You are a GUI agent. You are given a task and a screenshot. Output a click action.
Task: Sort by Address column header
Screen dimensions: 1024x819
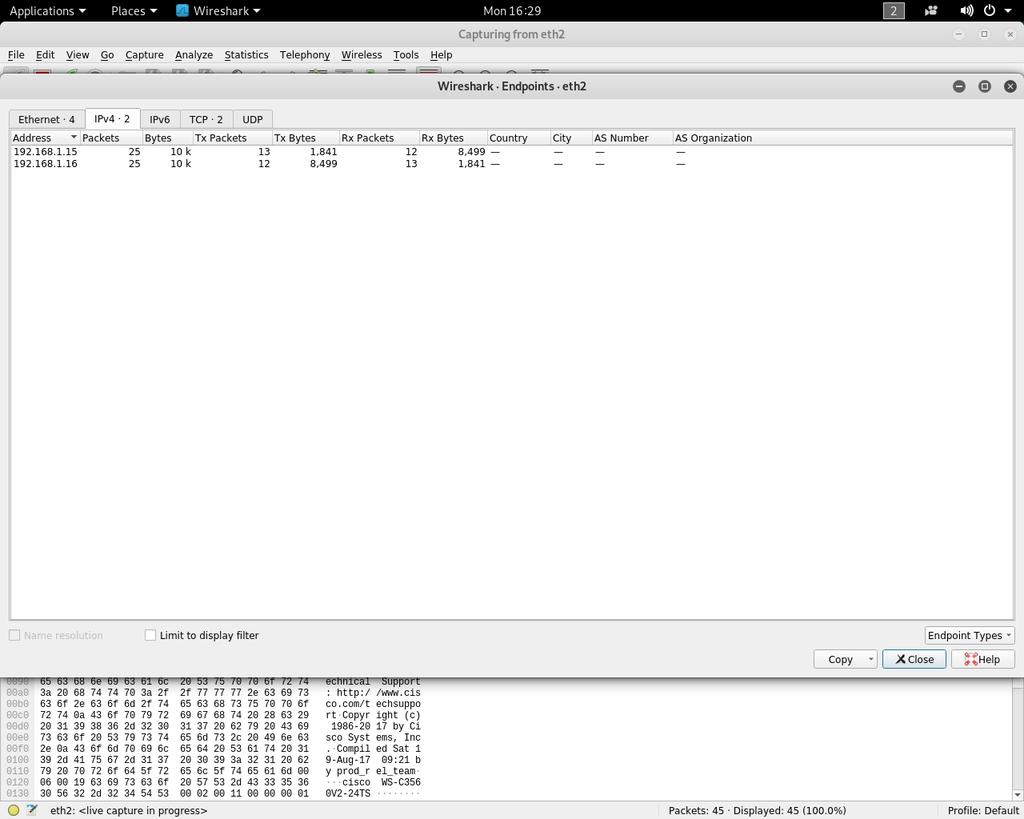pyautogui.click(x=44, y=138)
